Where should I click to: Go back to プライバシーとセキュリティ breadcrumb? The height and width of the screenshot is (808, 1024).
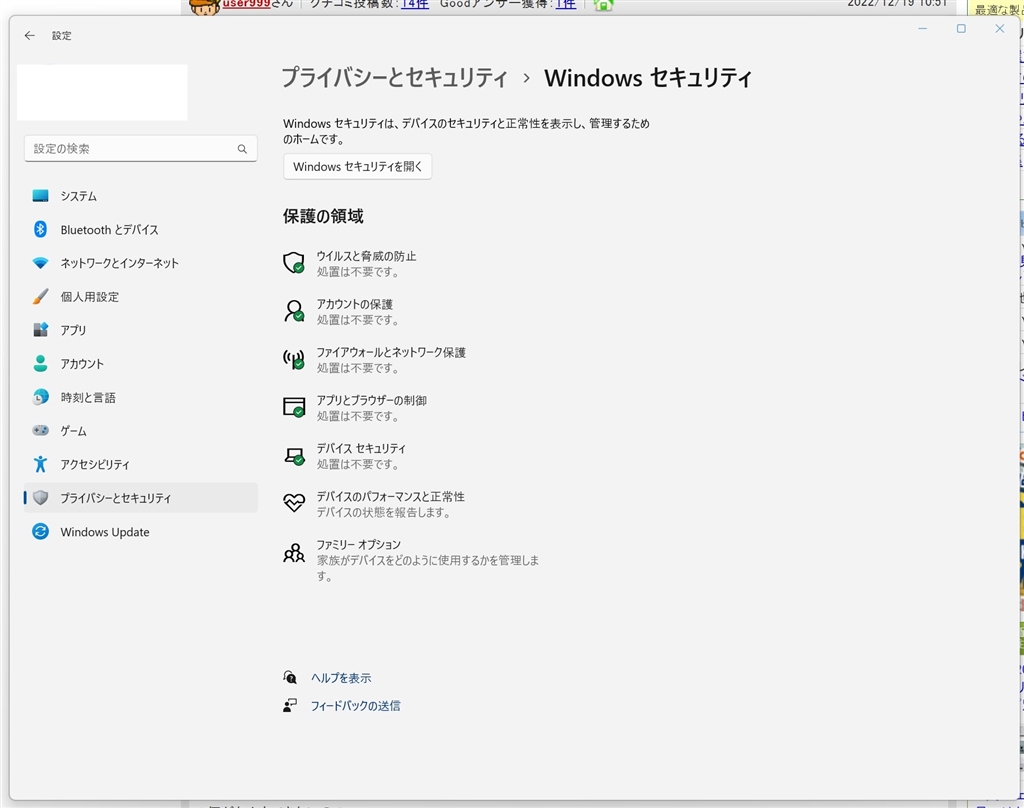click(394, 78)
